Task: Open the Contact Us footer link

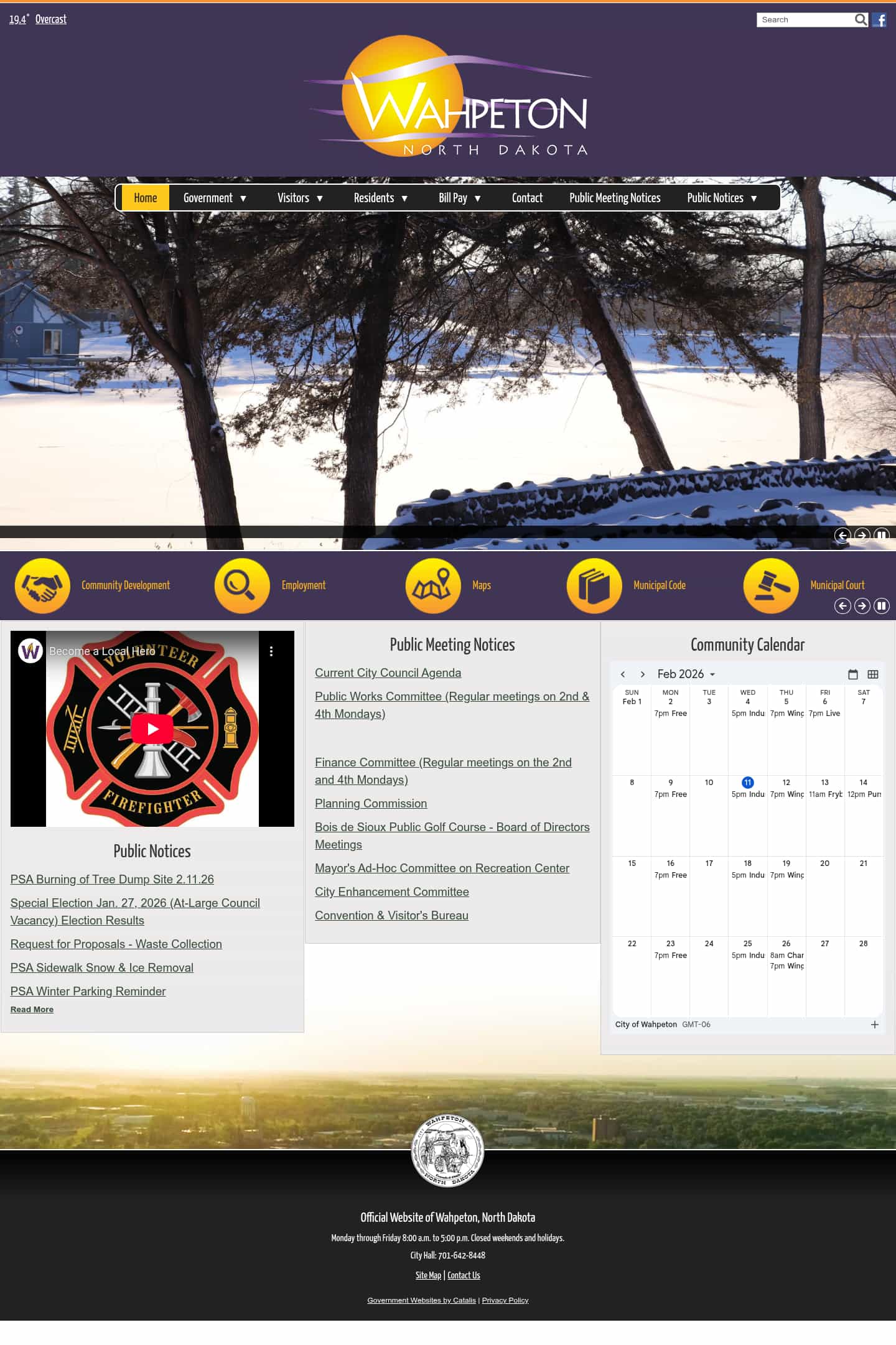Action: [x=464, y=1275]
